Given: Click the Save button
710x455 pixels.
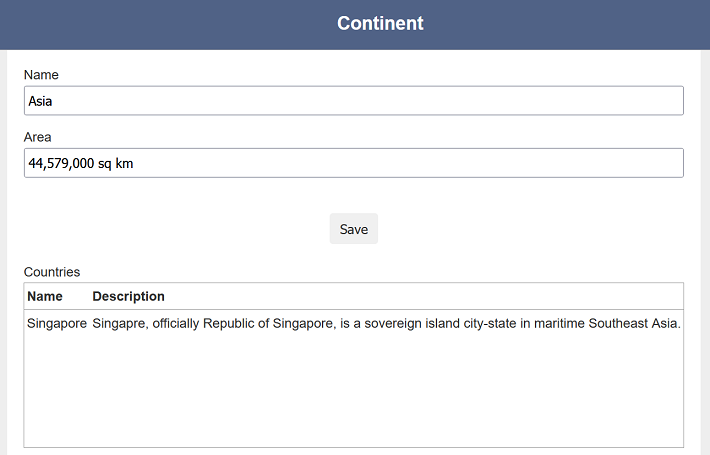Looking at the screenshot, I should (x=354, y=229).
